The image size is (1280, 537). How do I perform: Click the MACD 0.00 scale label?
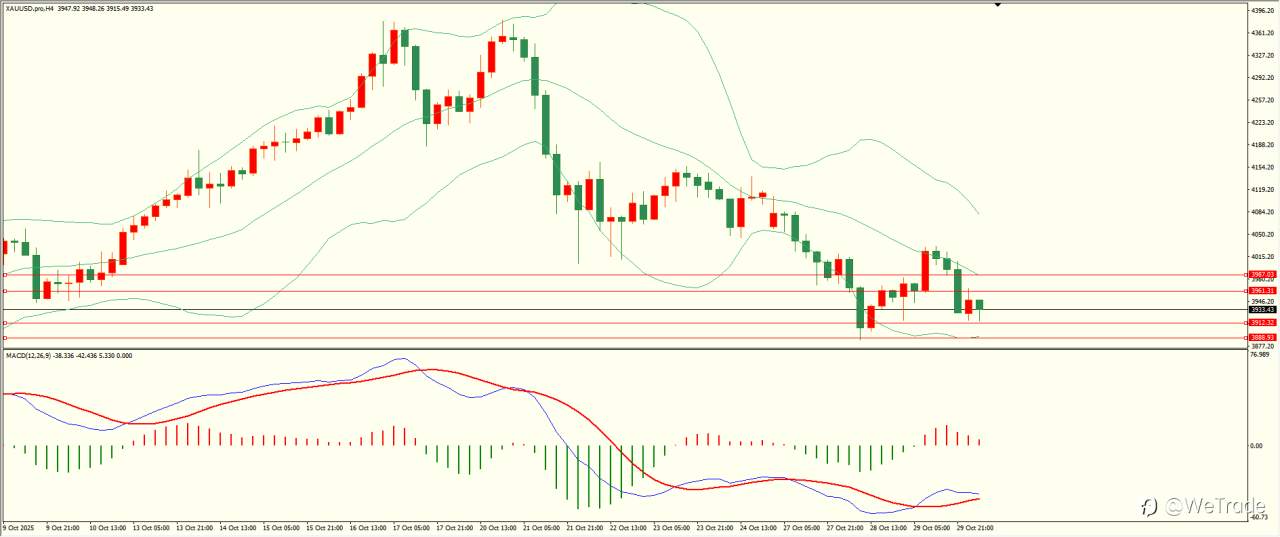click(x=1257, y=446)
